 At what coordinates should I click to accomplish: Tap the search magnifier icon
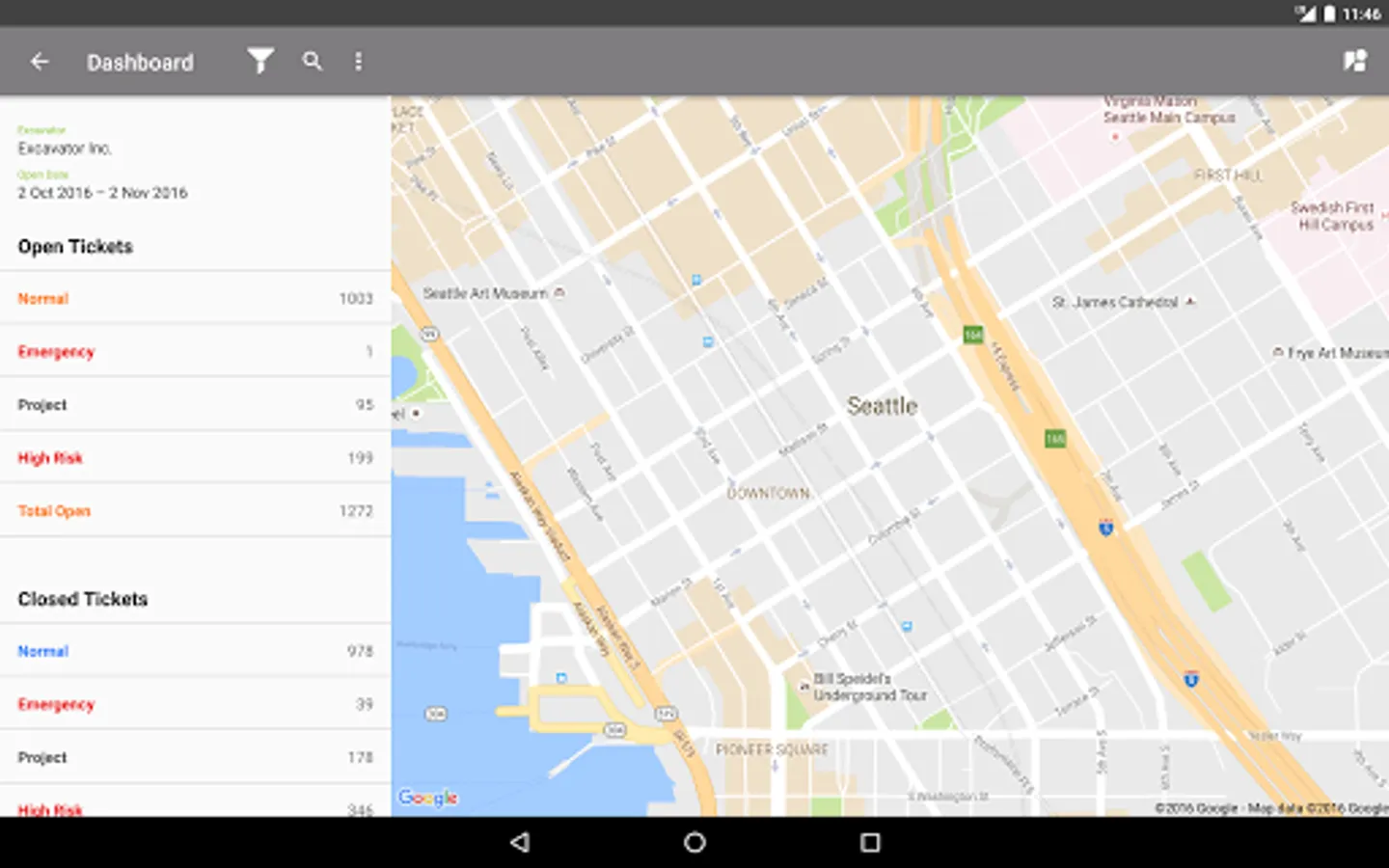pyautogui.click(x=312, y=61)
